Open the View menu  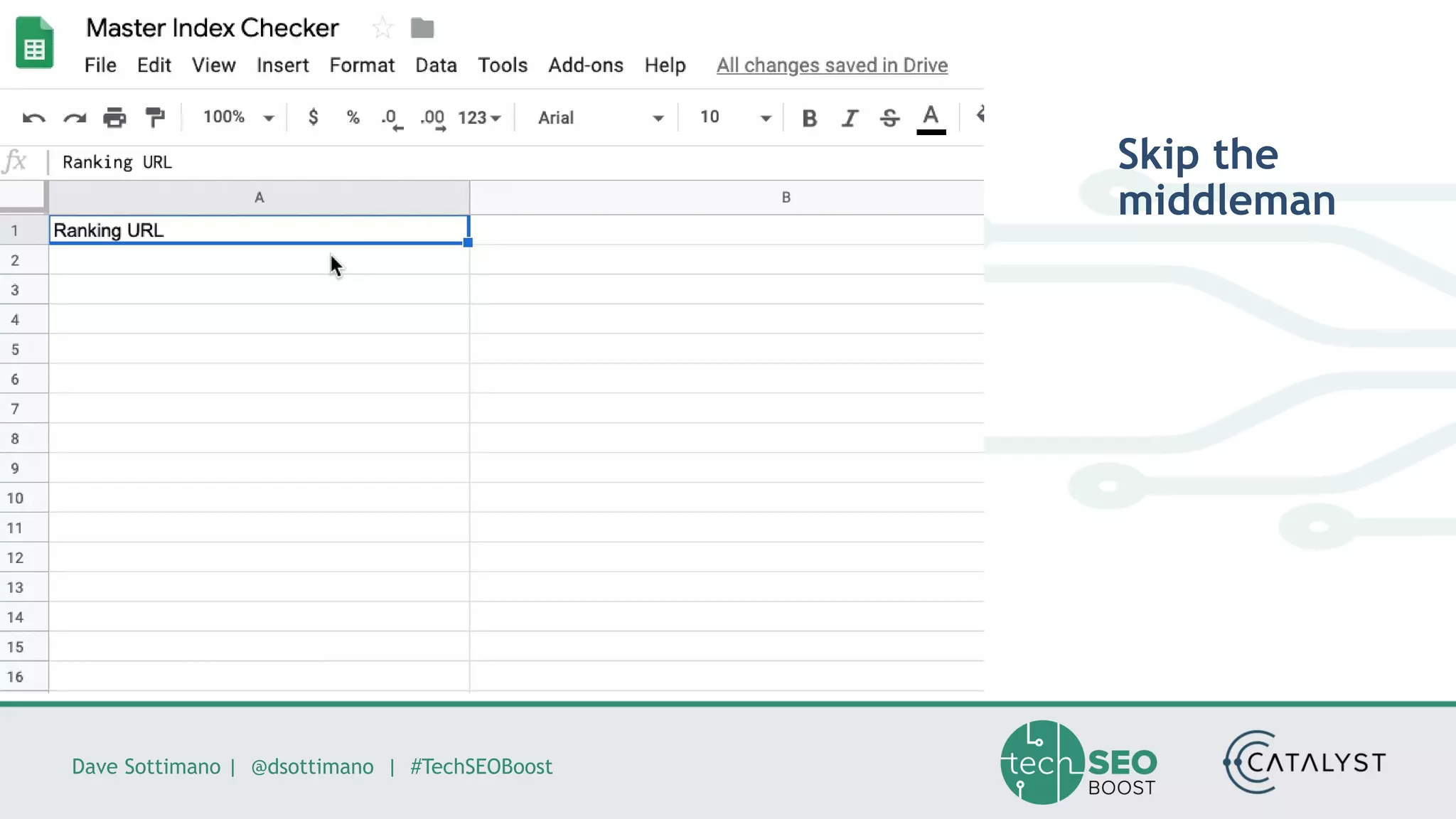(214, 65)
